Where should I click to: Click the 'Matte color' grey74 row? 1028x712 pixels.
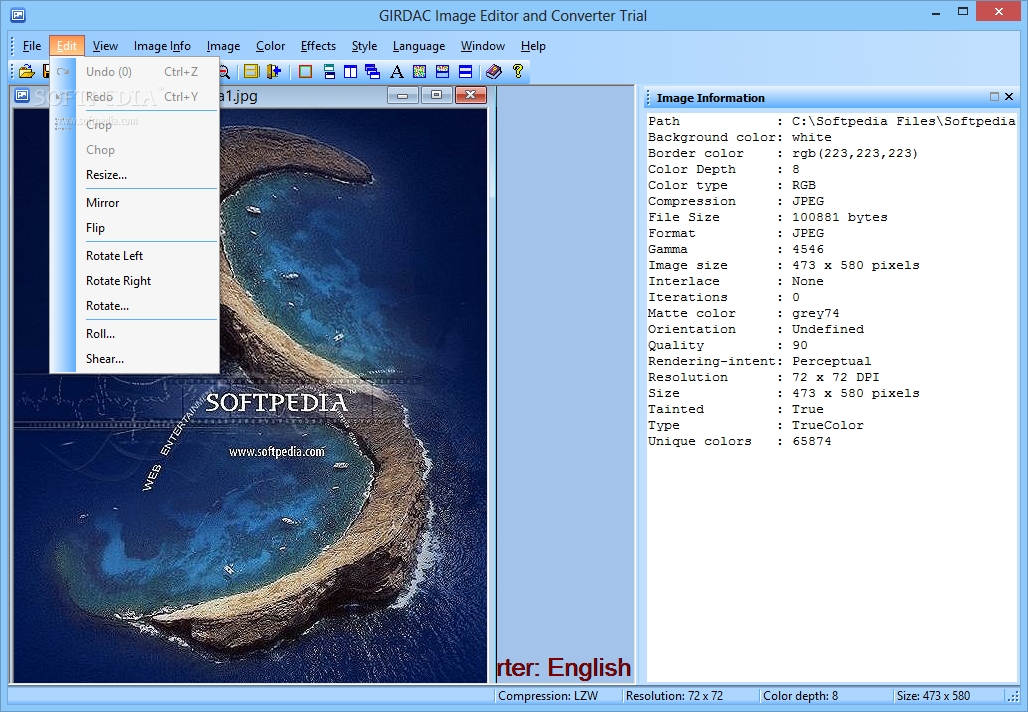tap(743, 313)
